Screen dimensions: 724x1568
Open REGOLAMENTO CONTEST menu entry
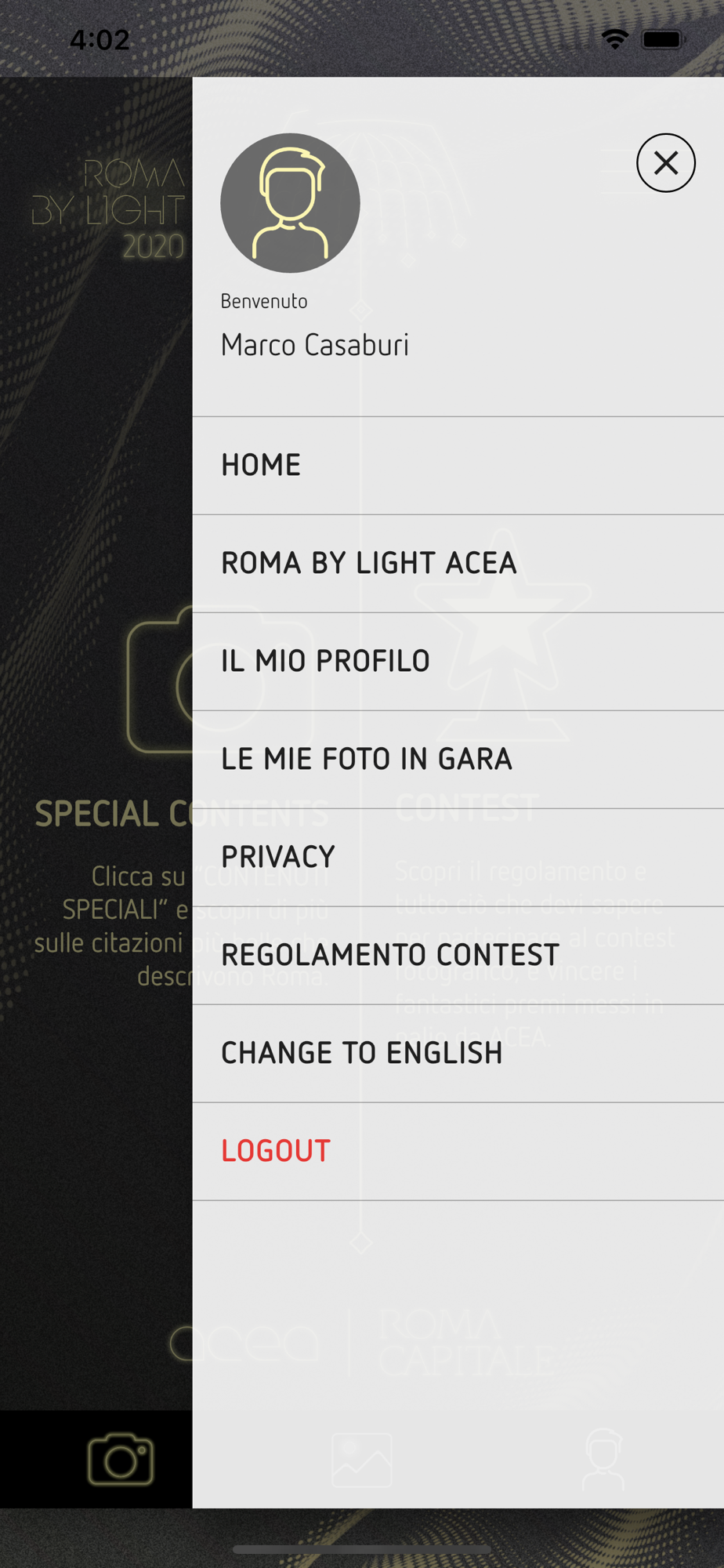point(390,956)
